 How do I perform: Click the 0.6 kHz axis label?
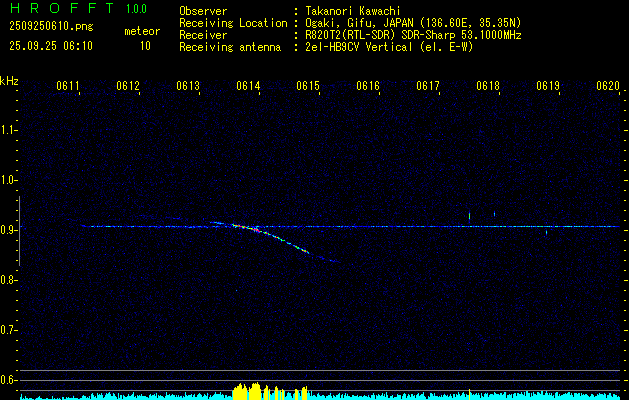click(8, 380)
